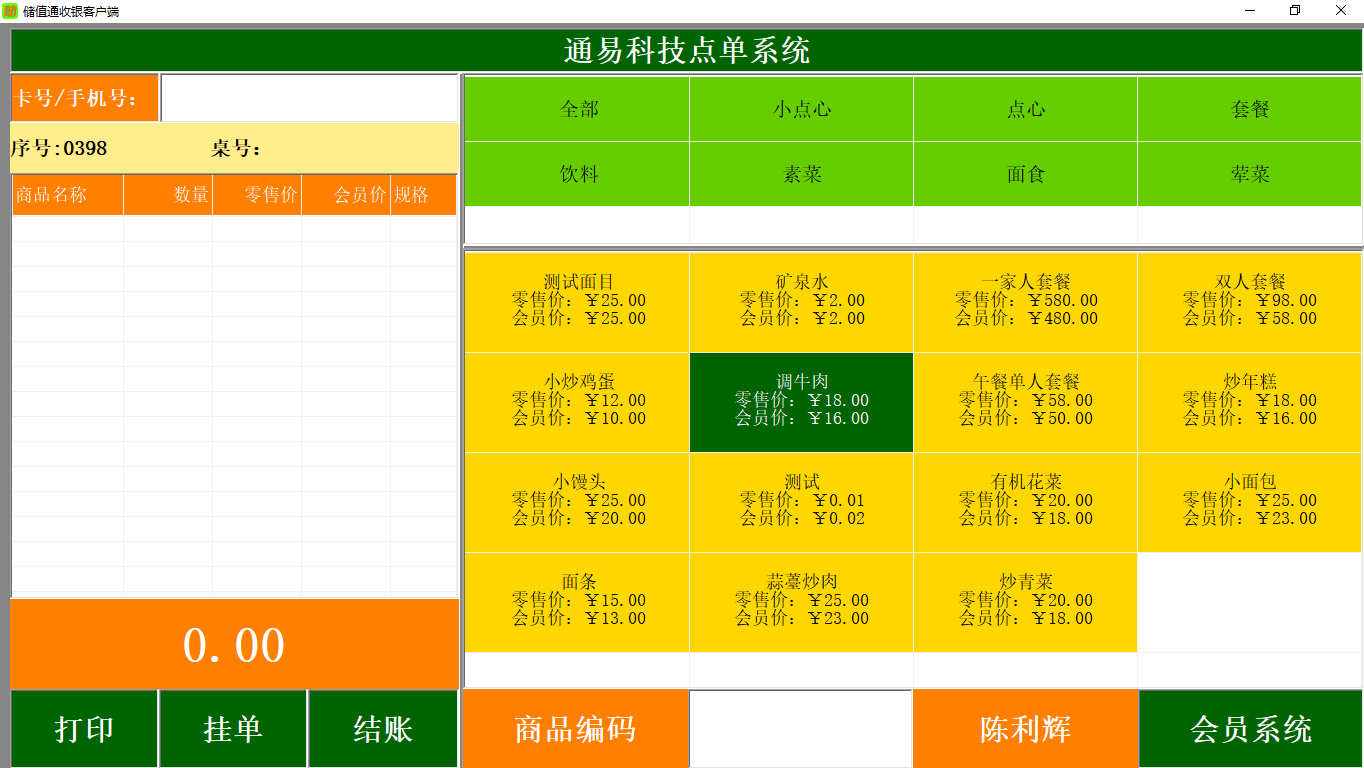Click the 结账 checkout button

(383, 729)
